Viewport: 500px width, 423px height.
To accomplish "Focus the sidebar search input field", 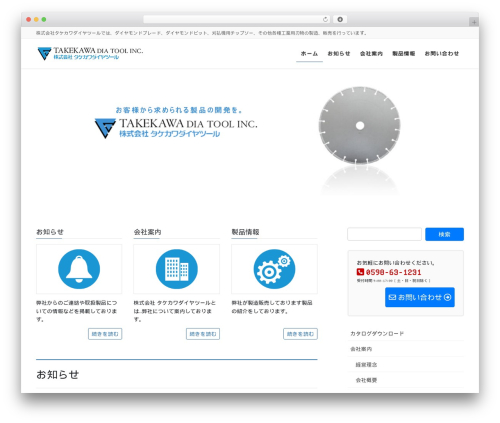I will click(x=384, y=234).
